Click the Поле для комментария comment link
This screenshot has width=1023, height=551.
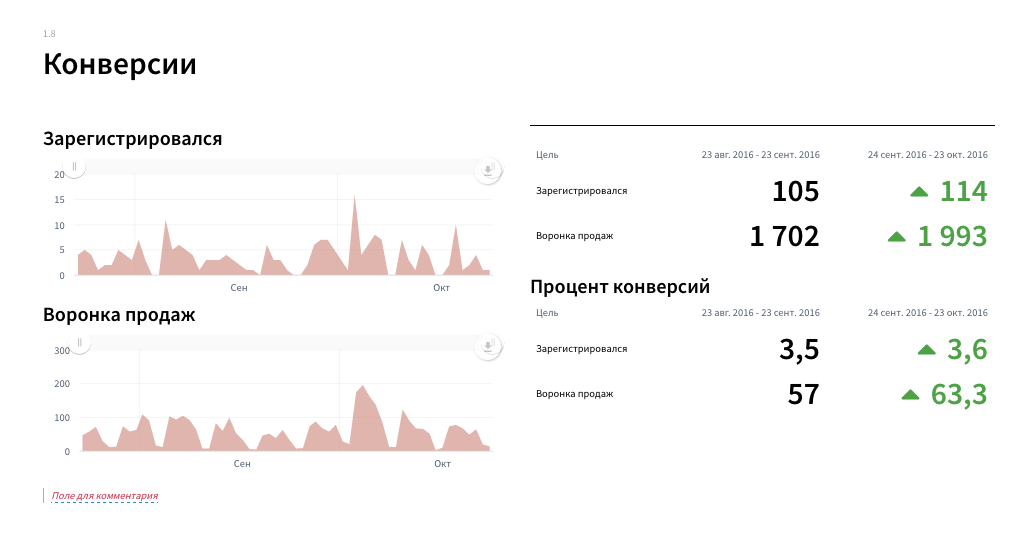click(104, 496)
